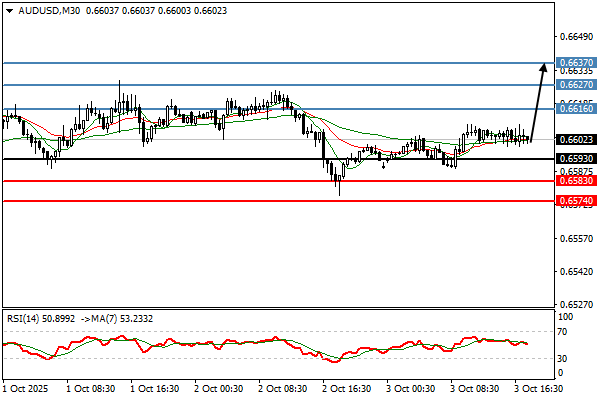This screenshot has width=600, height=400.
Task: Click the 2 Oct 16:30 time label
Action: 346,387
